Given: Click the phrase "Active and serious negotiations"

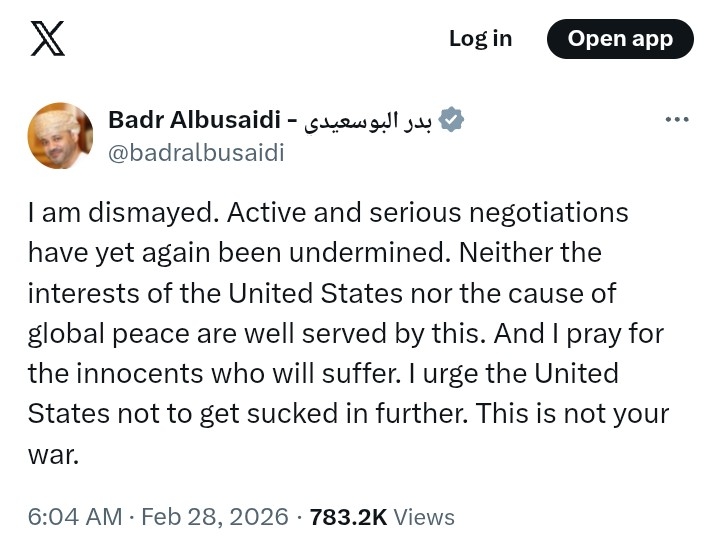Looking at the screenshot, I should point(430,213).
